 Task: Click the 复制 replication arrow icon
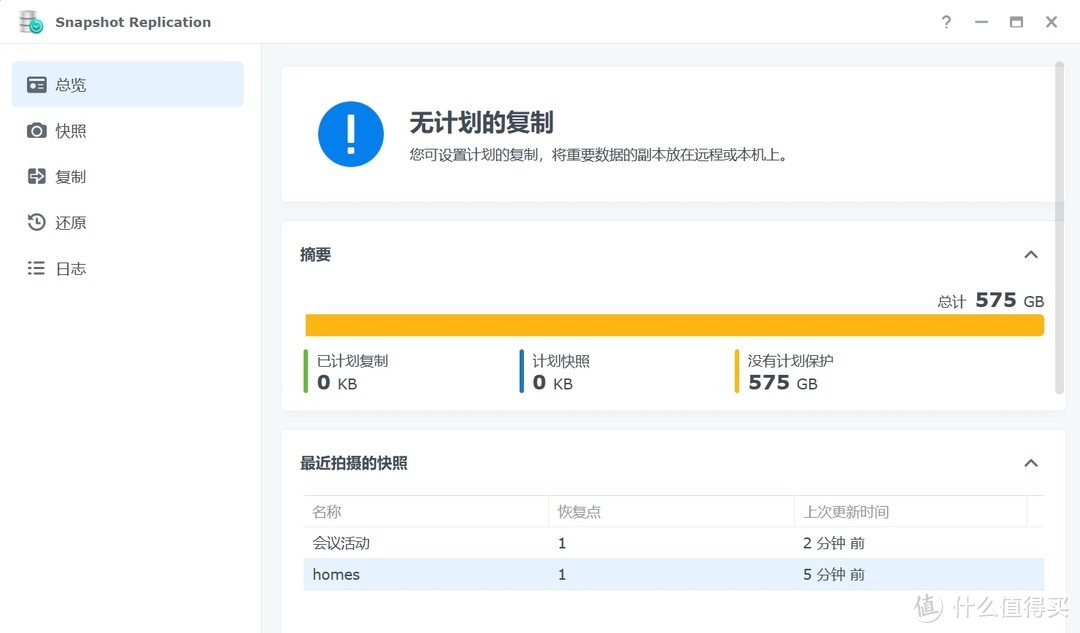[35, 176]
